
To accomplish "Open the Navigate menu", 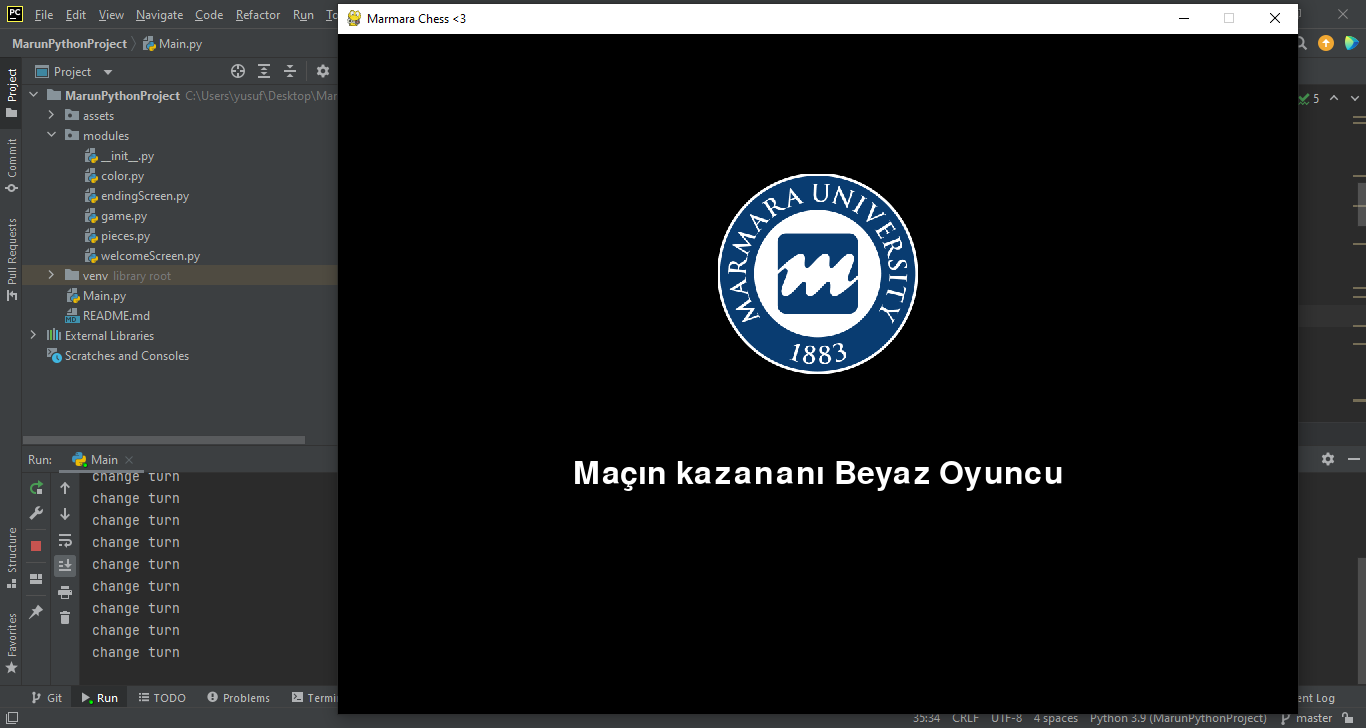I will 160,15.
